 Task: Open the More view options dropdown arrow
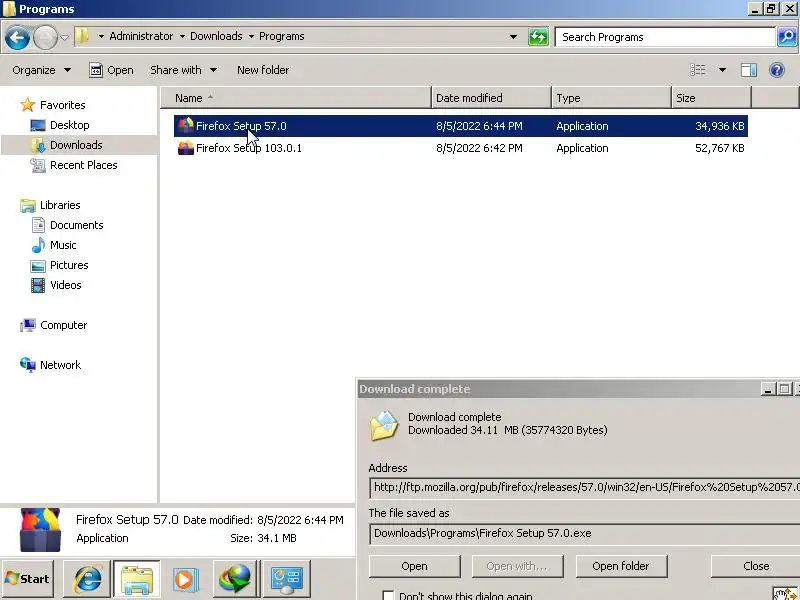722,70
